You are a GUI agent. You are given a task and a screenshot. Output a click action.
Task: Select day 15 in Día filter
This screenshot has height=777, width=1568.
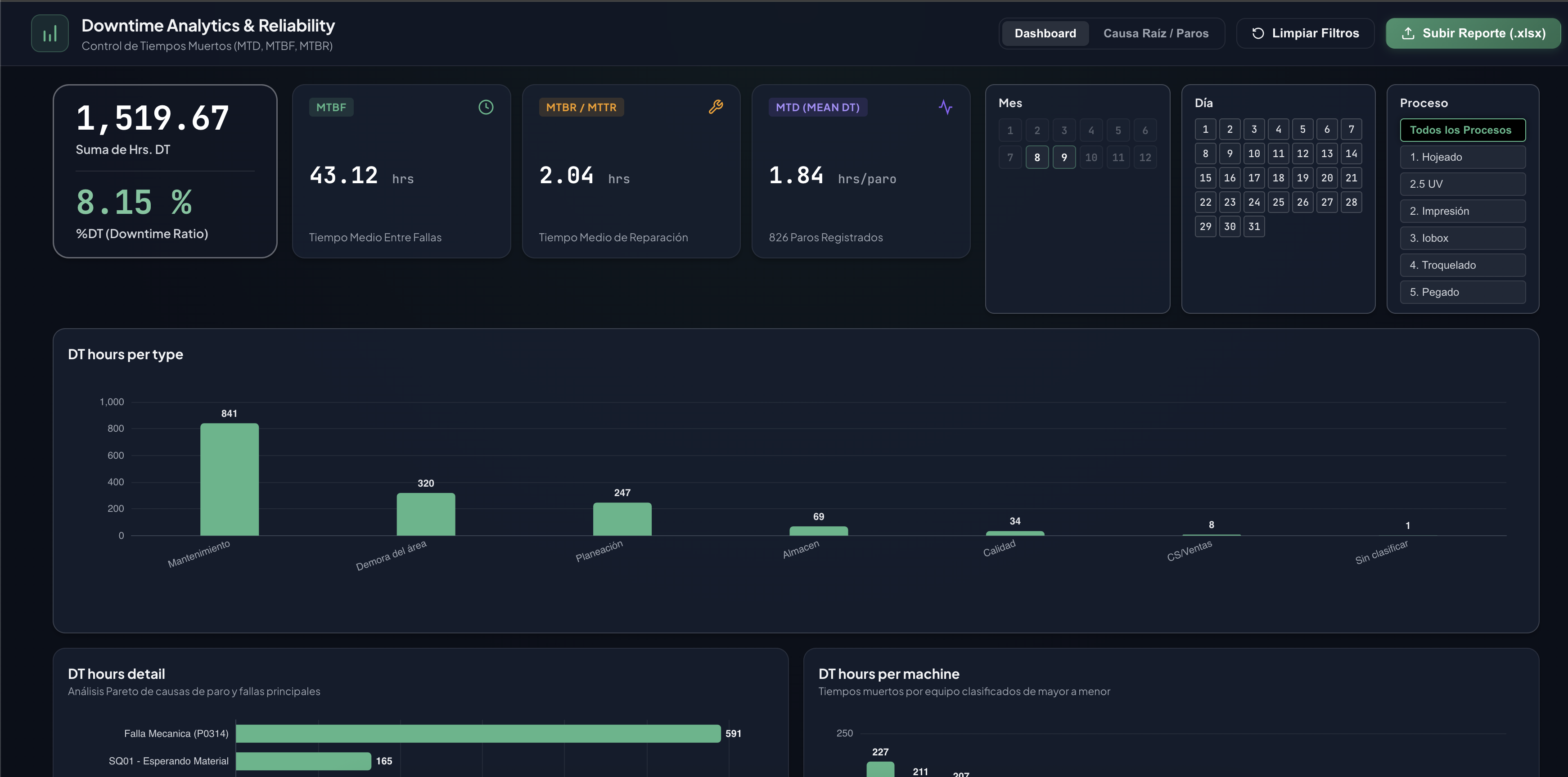click(x=1205, y=178)
